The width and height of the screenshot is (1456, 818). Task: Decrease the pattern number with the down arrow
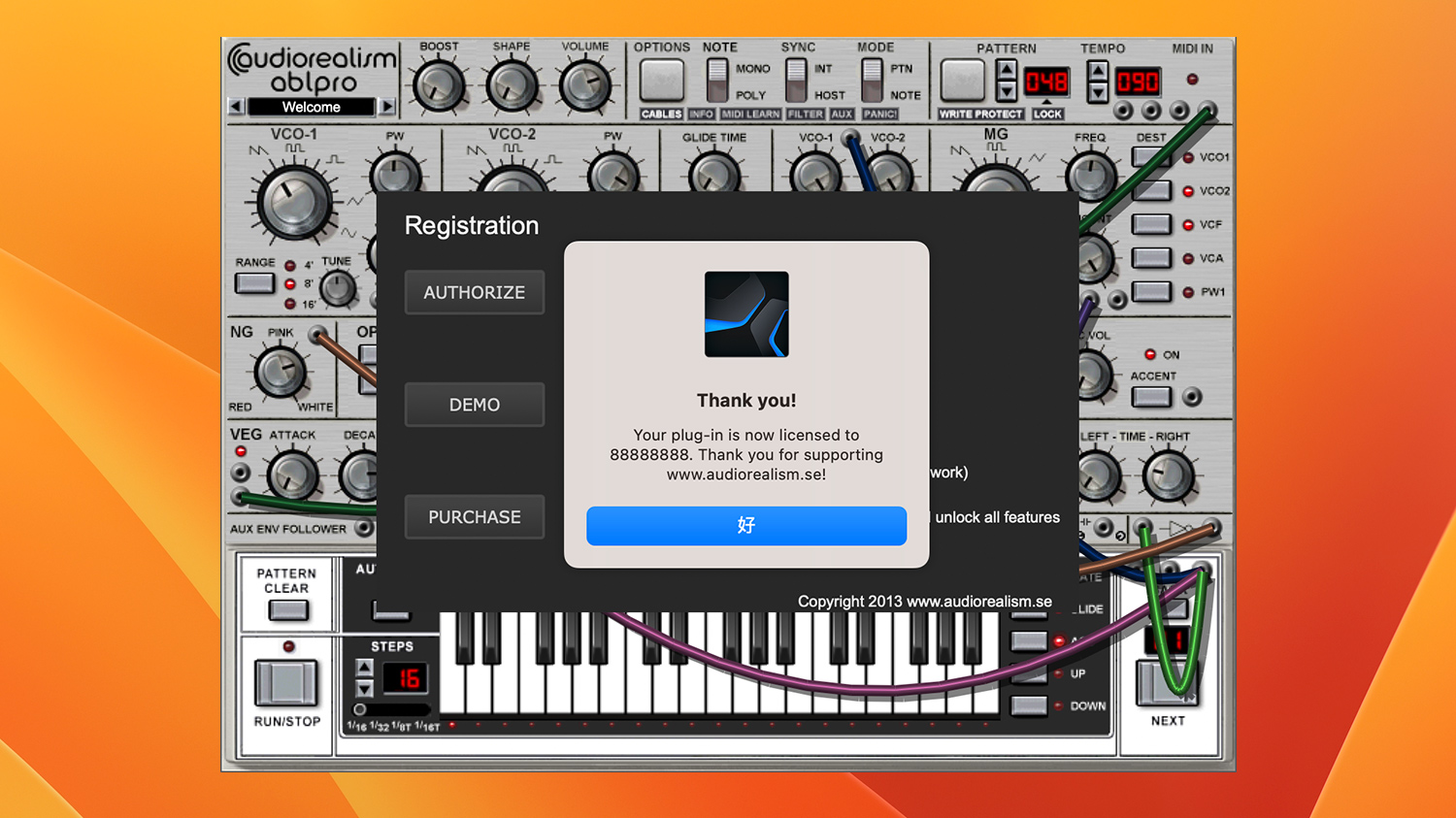click(x=1007, y=91)
